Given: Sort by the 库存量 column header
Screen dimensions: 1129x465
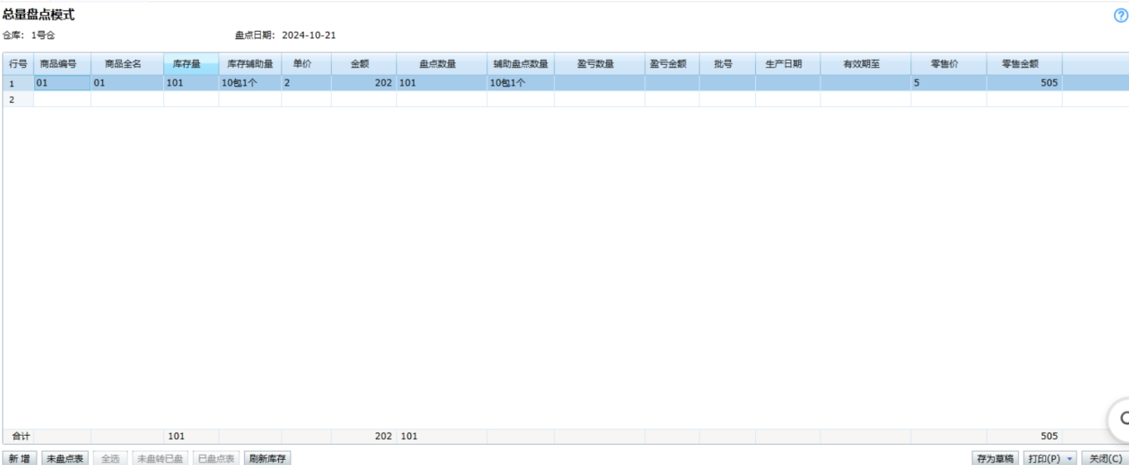Looking at the screenshot, I should [x=190, y=64].
